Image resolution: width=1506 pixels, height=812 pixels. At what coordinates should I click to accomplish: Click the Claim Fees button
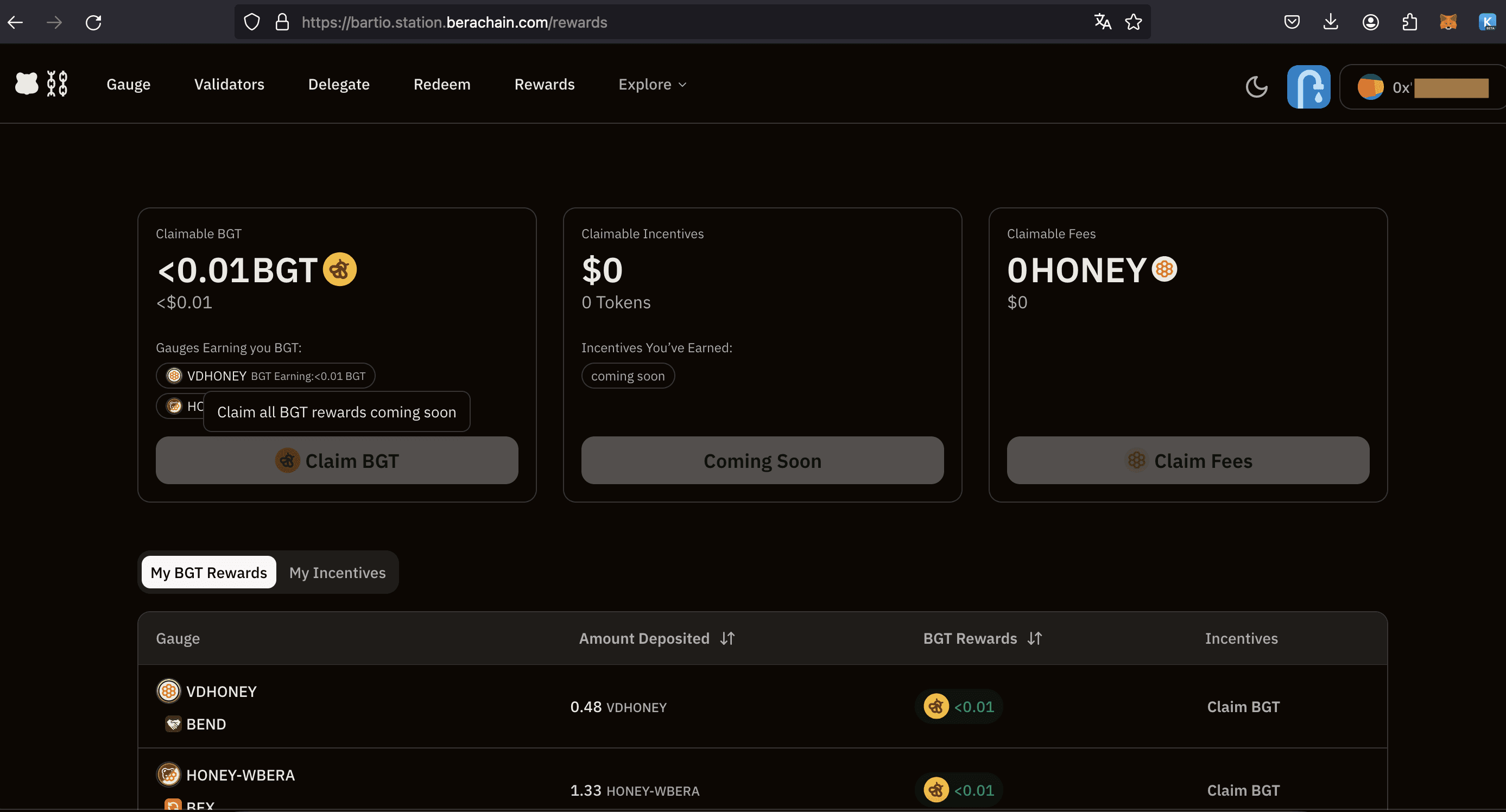pos(1187,461)
